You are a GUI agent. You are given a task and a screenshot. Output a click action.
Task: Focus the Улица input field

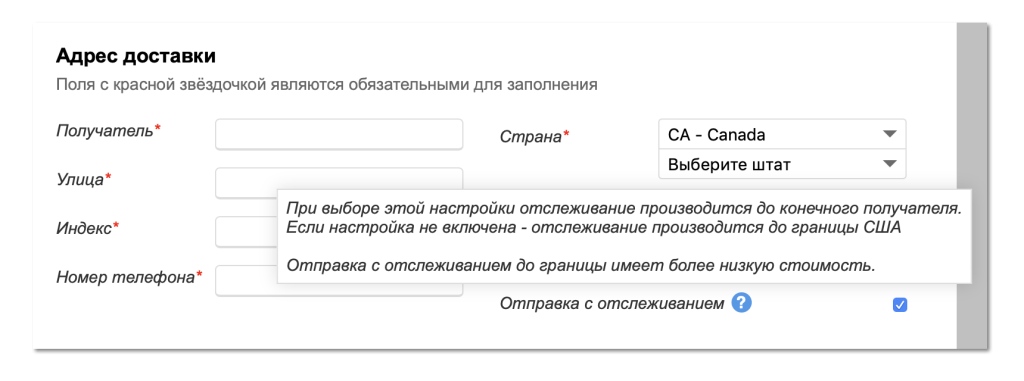click(339, 182)
